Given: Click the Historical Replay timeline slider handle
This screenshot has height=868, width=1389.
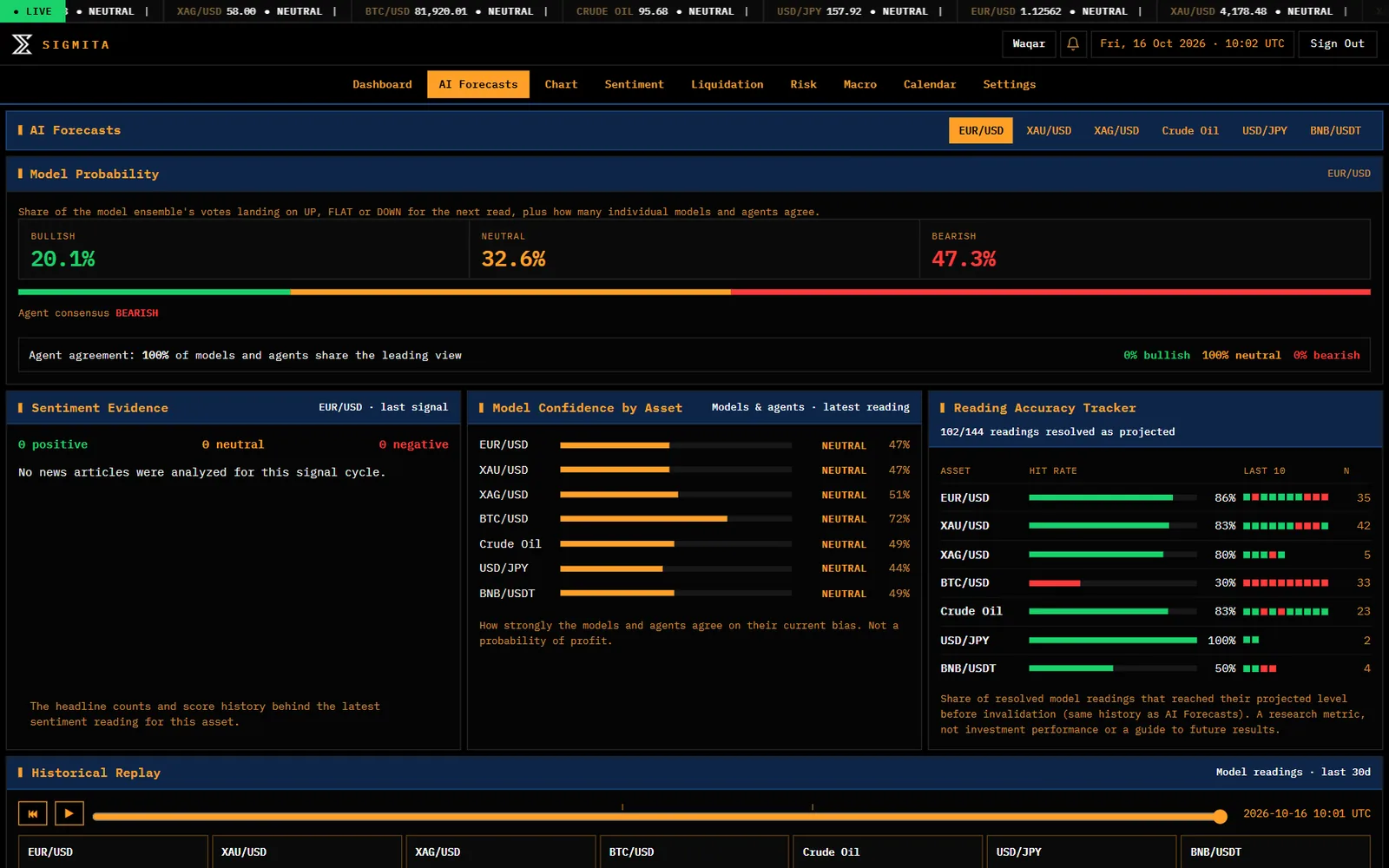Looking at the screenshot, I should click(x=1220, y=816).
